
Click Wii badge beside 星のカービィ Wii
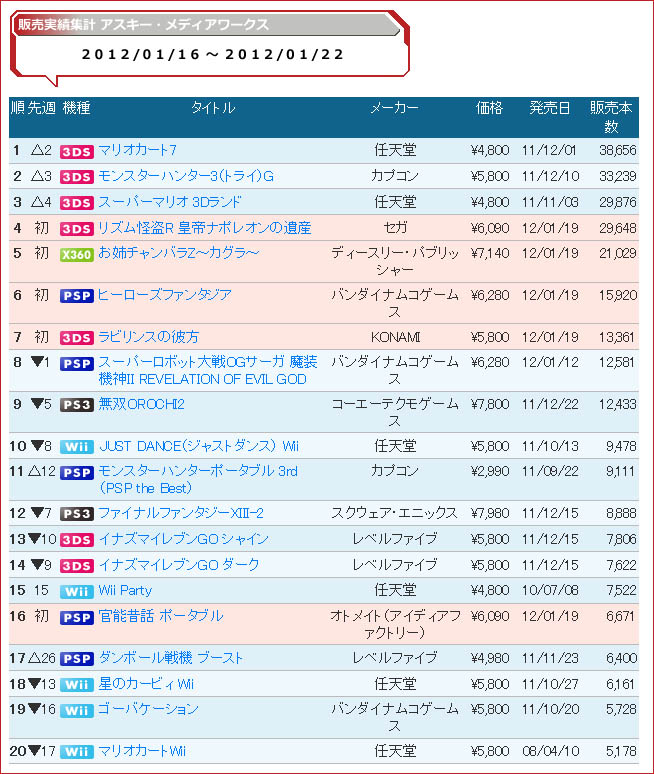pyautogui.click(x=77, y=685)
